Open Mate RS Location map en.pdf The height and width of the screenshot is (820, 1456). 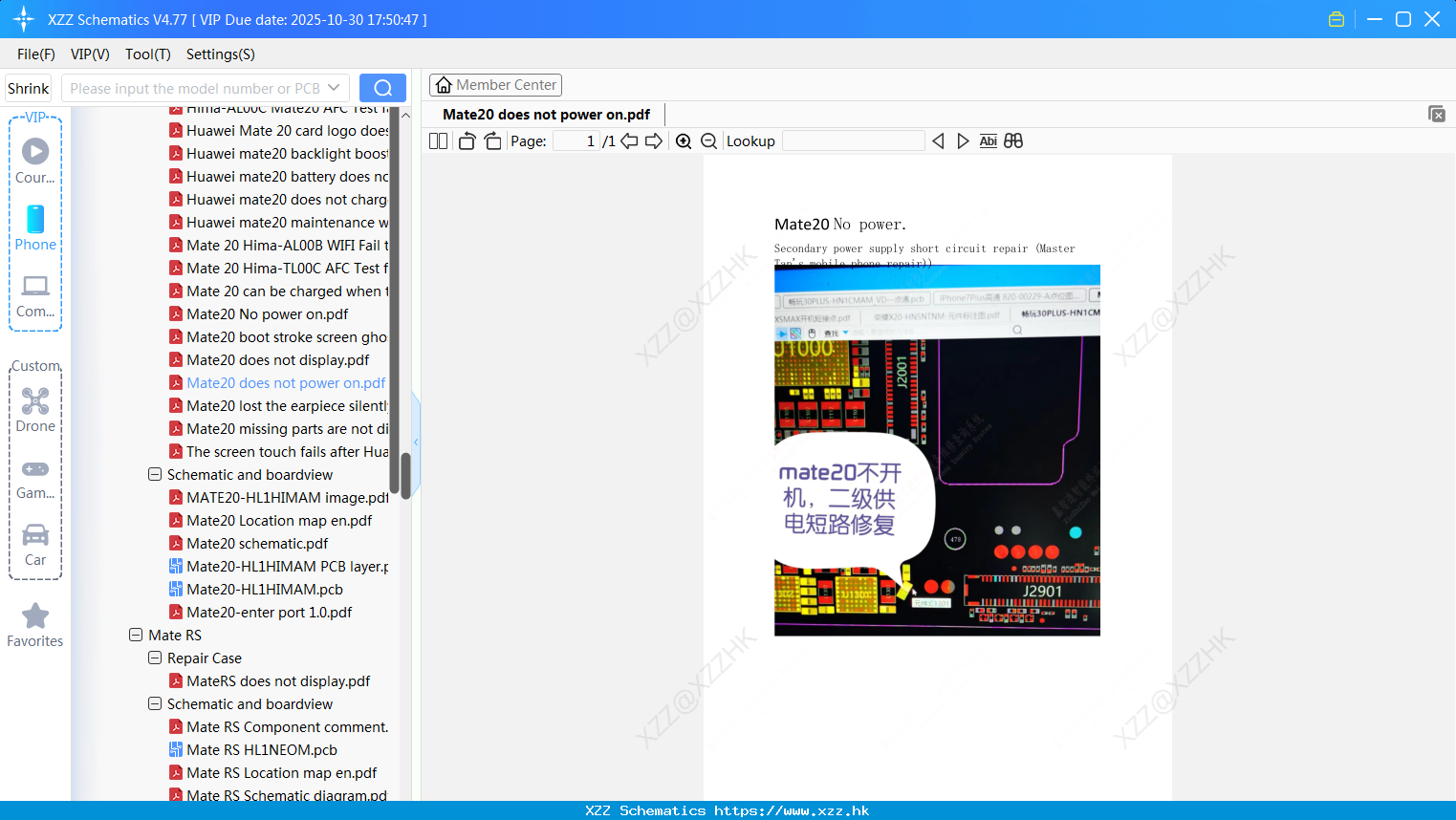(282, 772)
